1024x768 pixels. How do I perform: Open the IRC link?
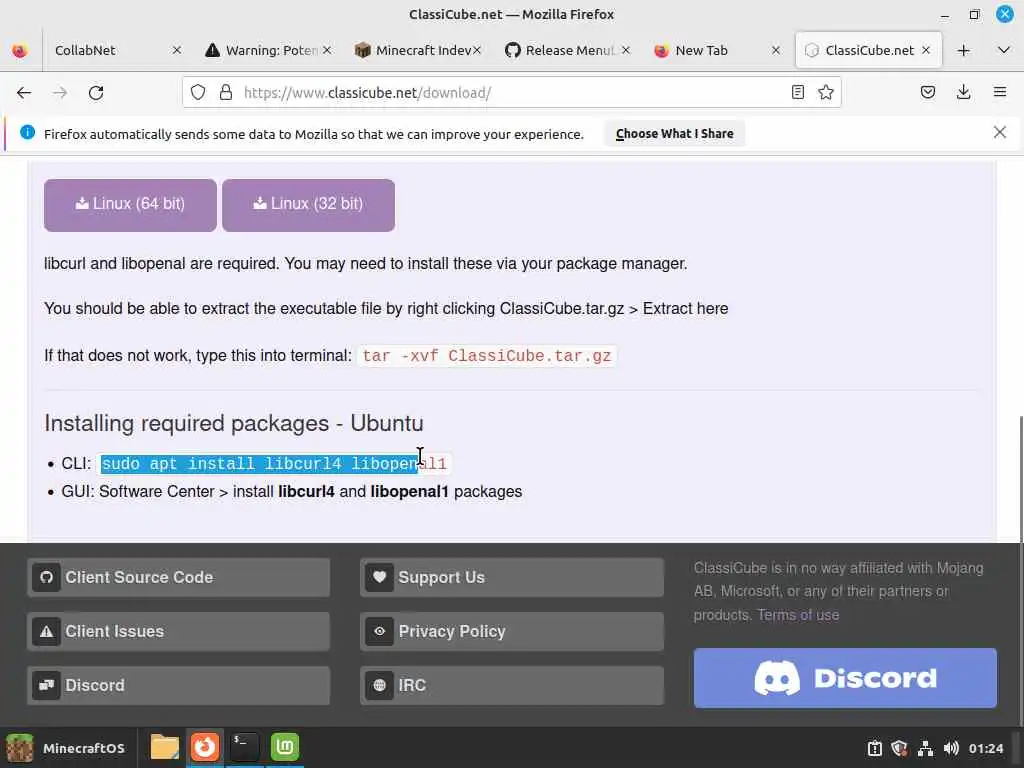512,686
